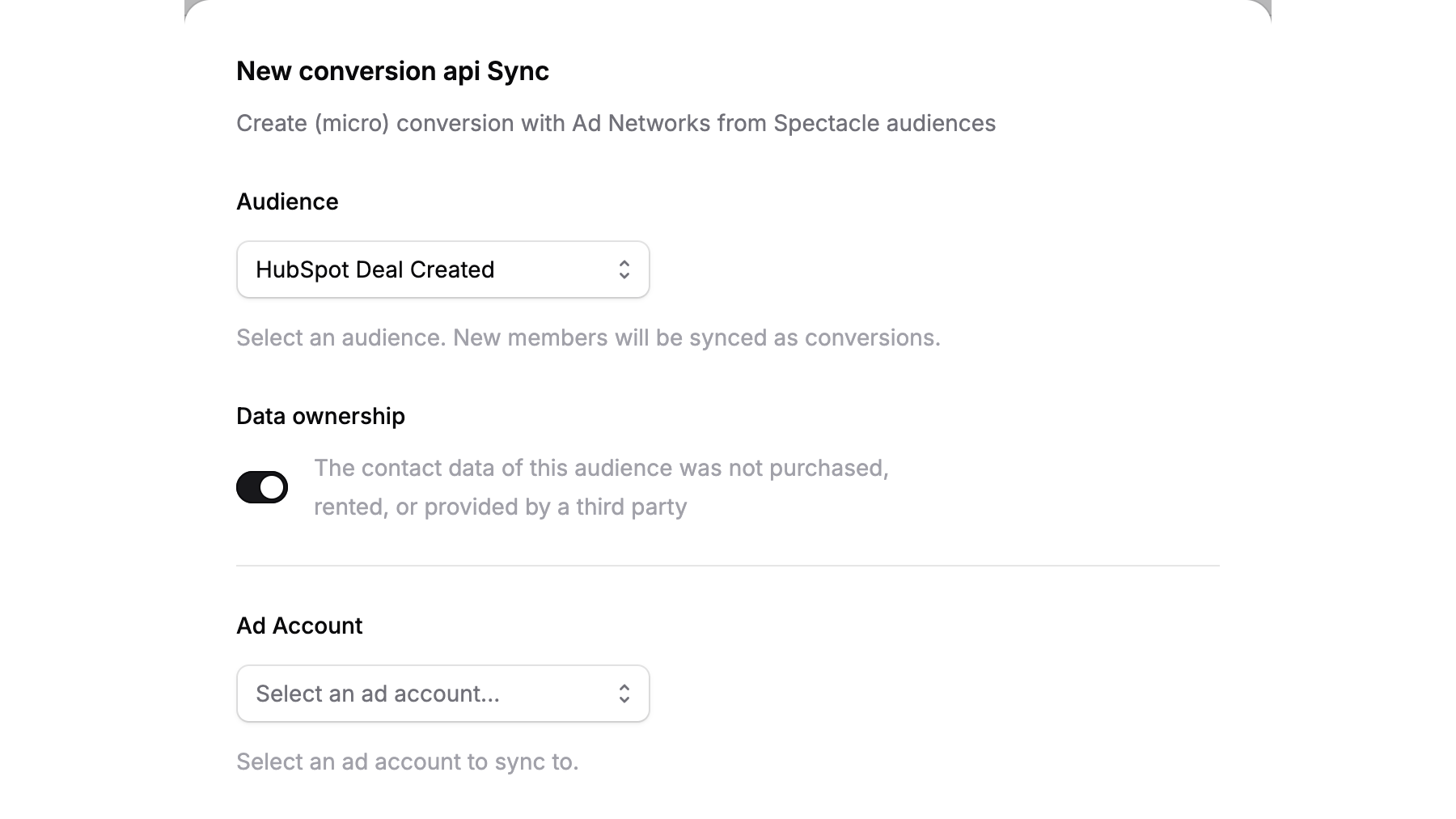Click the up arrow of the Audience chevron

pyautogui.click(x=624, y=264)
